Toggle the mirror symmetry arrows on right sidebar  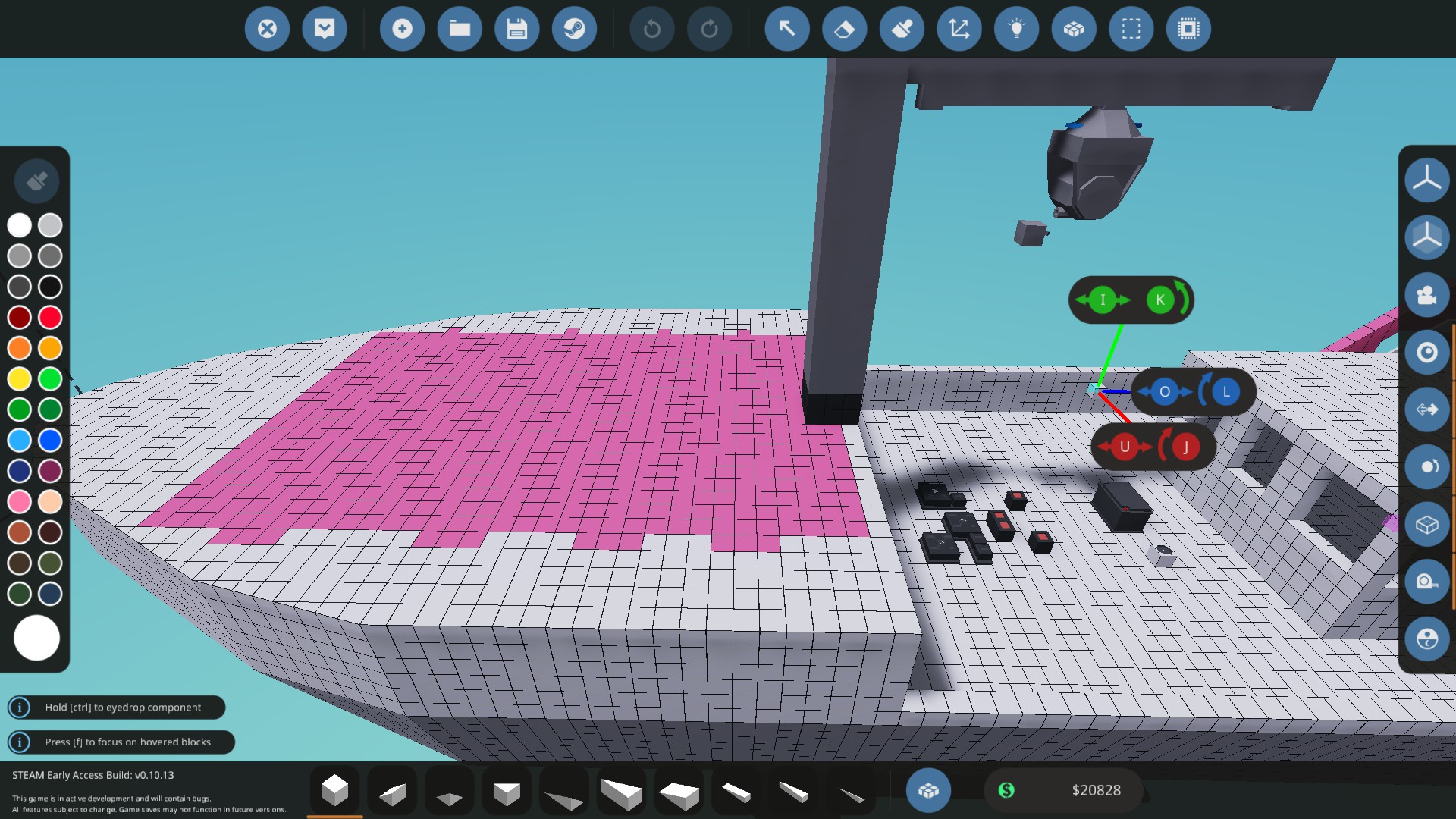[1427, 409]
